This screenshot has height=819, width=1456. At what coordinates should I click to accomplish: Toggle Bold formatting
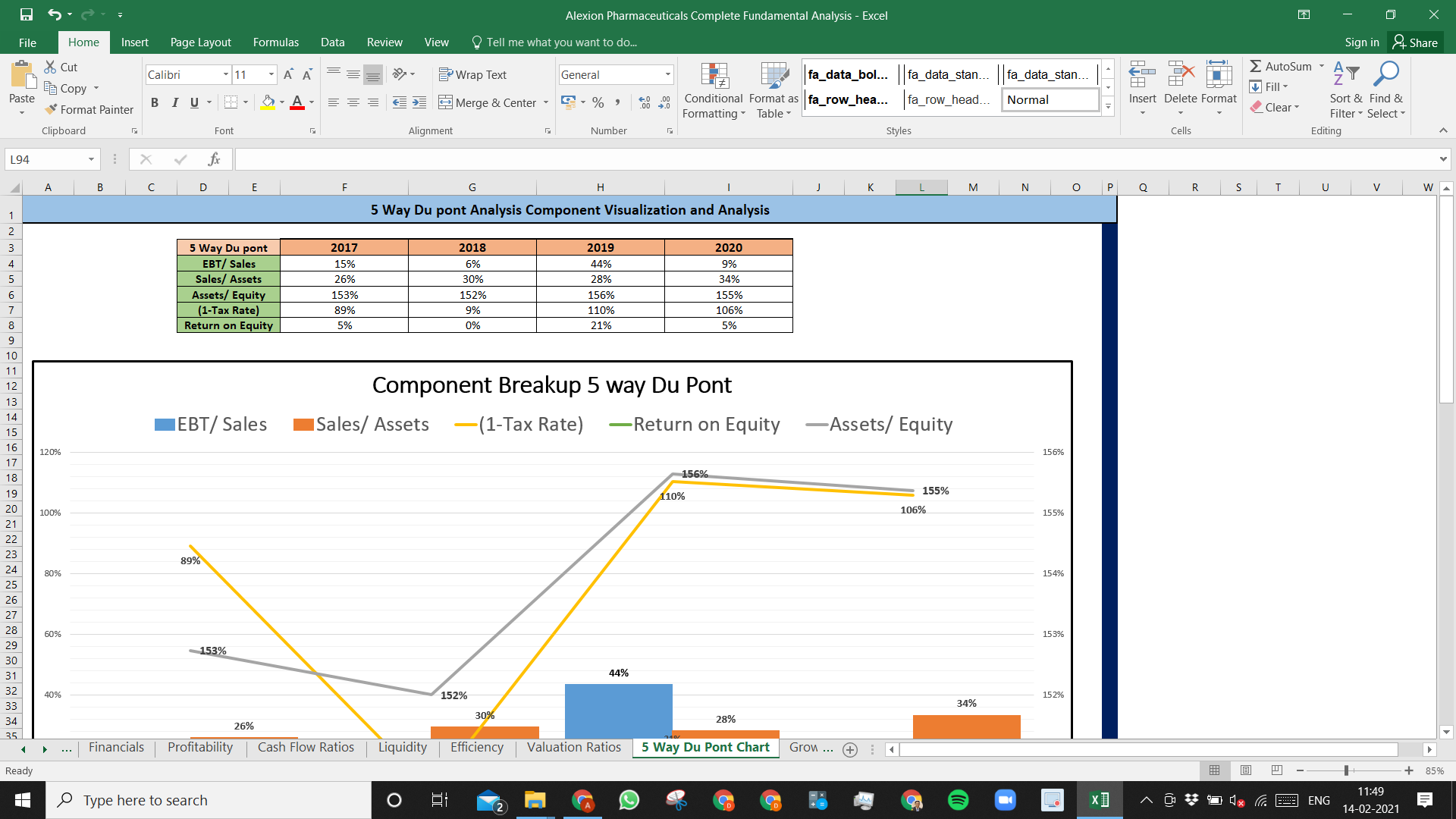pyautogui.click(x=155, y=102)
